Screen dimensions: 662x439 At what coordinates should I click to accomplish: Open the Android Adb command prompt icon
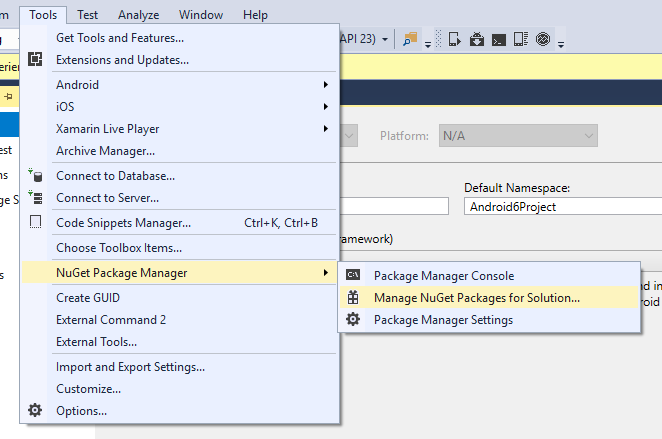pos(499,40)
